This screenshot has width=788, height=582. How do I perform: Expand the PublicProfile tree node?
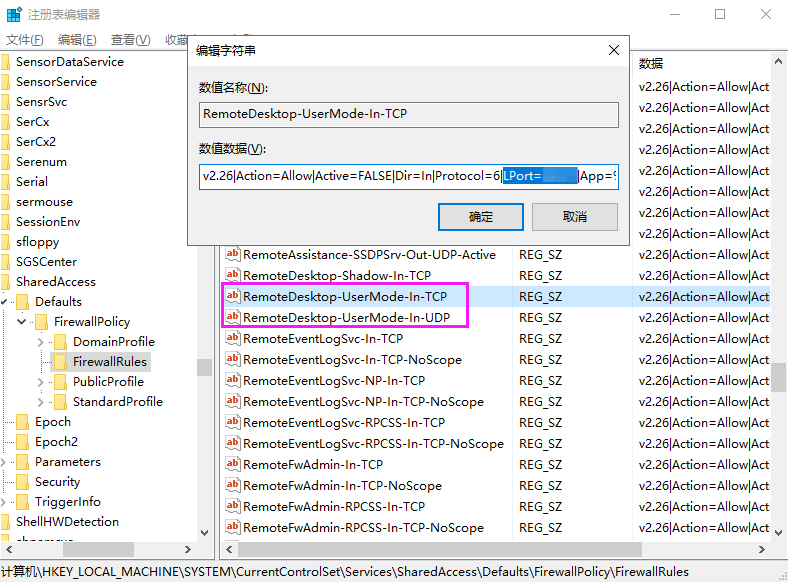click(41, 382)
